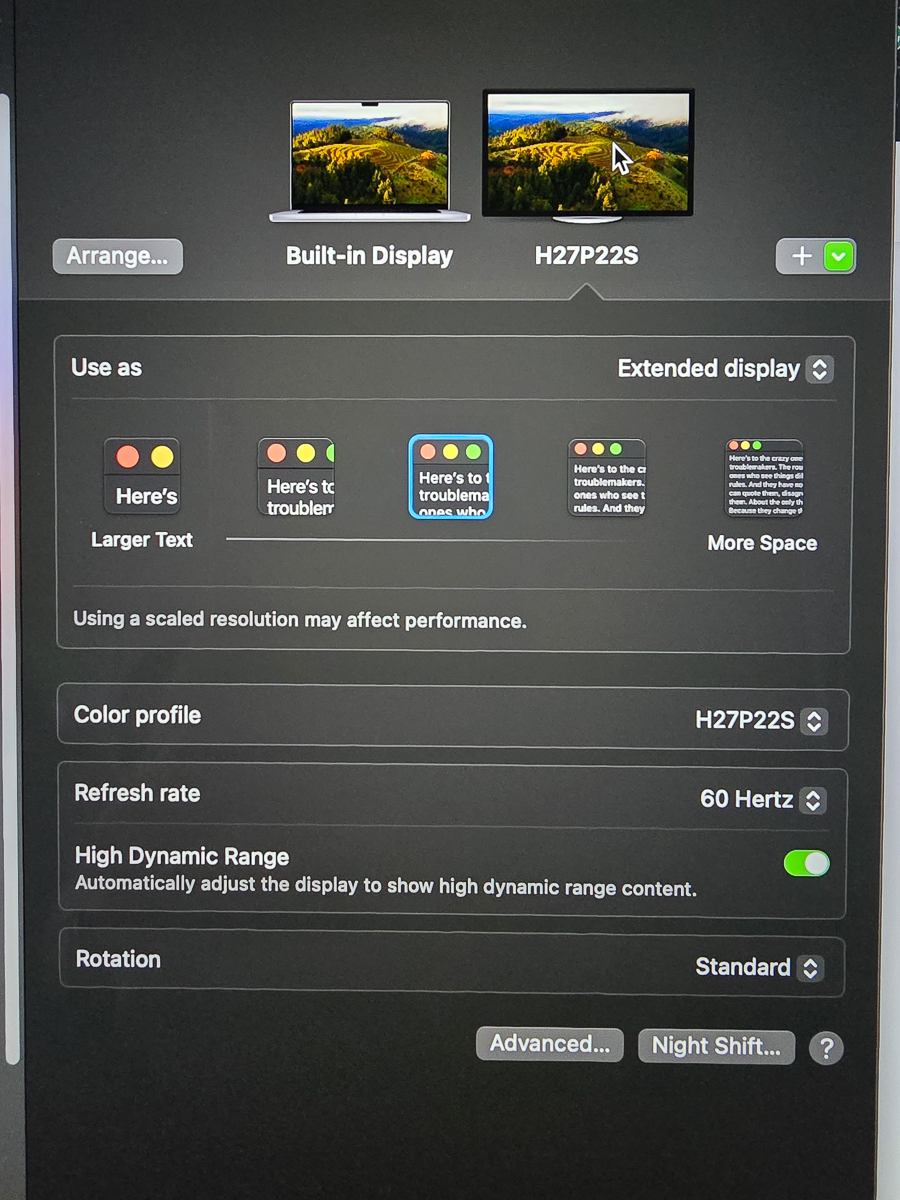Click the H27P22S display name label
This screenshot has width=900, height=1200.
click(x=586, y=256)
